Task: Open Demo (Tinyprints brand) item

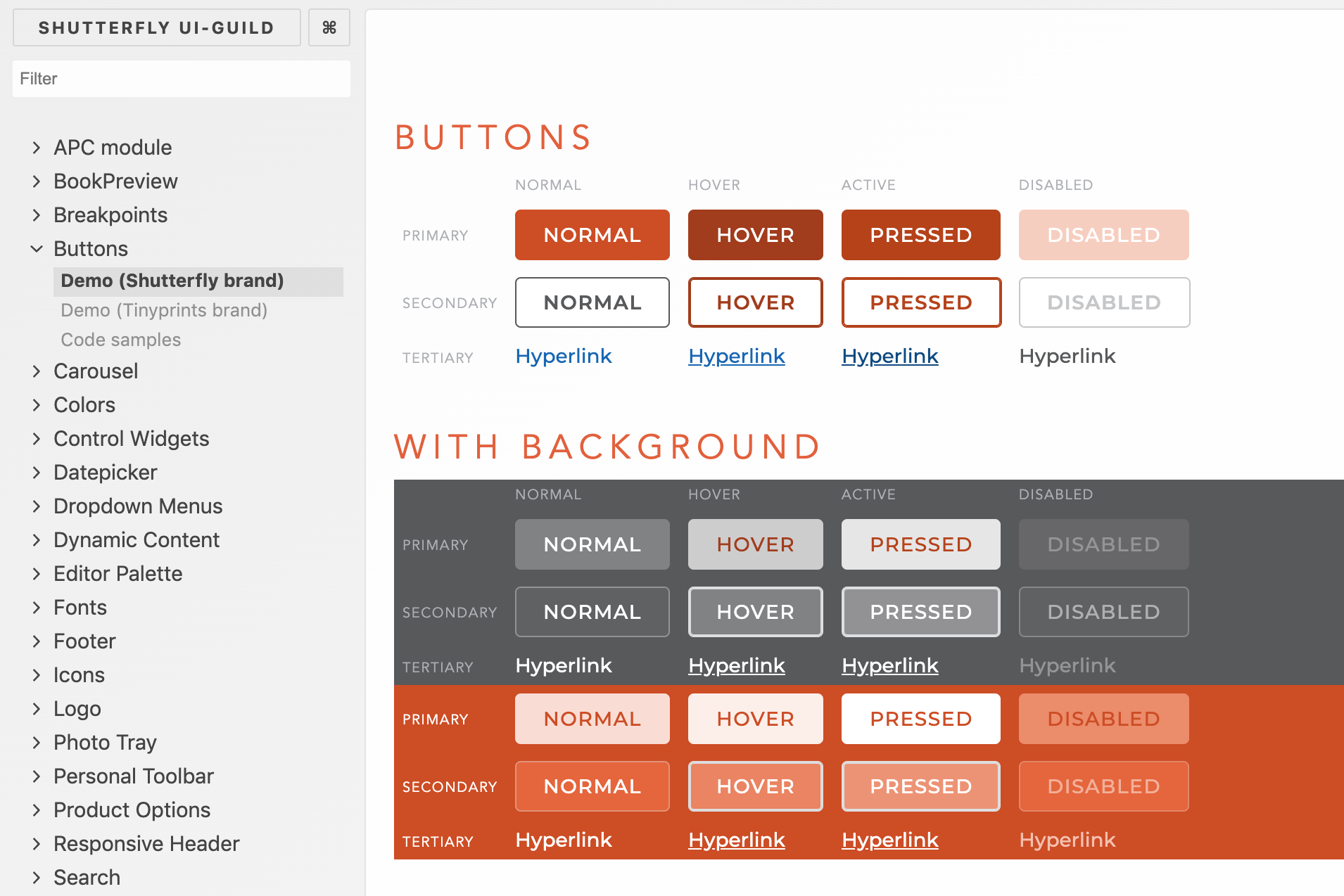Action: [164, 310]
